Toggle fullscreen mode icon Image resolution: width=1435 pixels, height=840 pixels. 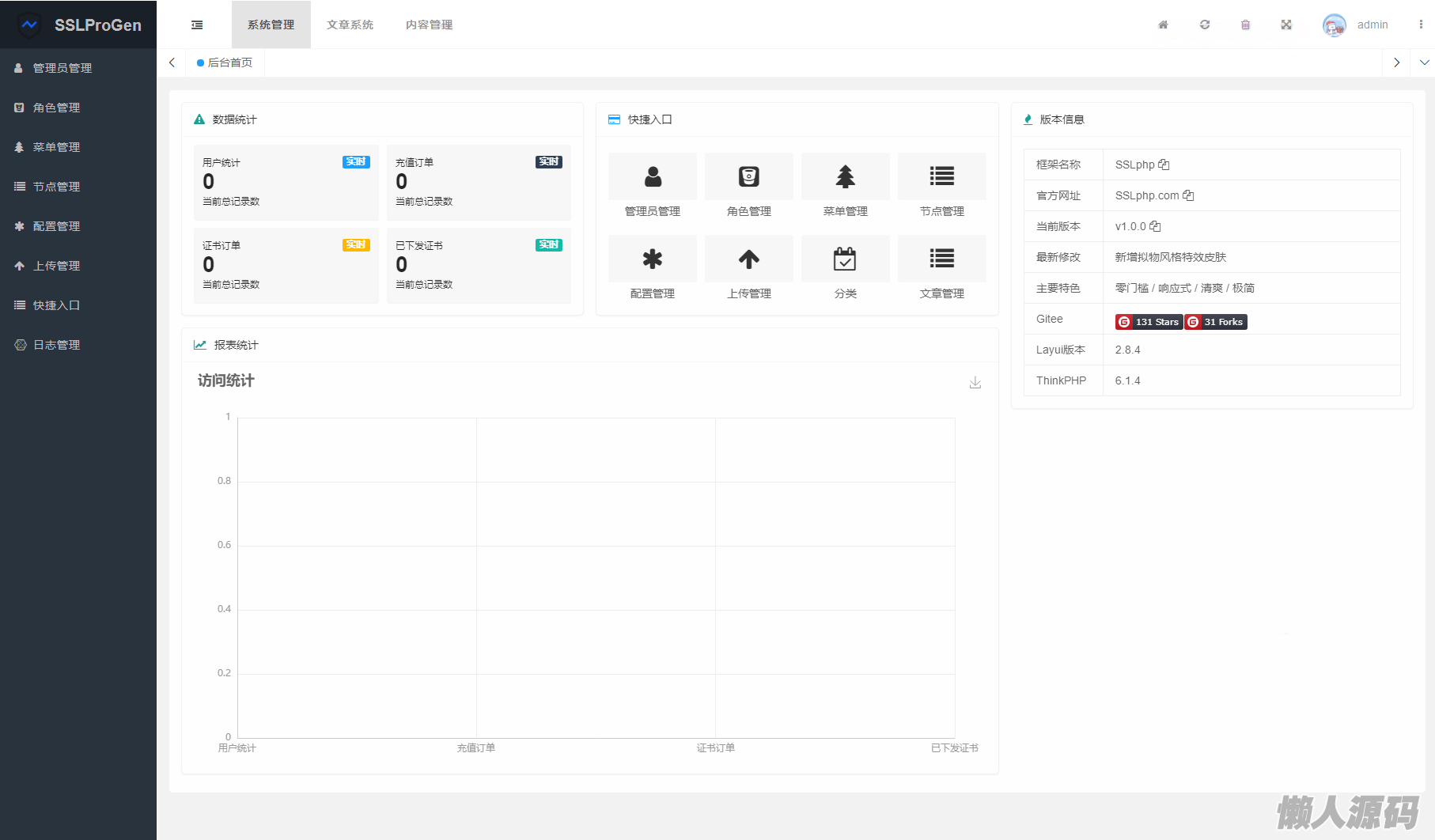point(1286,25)
